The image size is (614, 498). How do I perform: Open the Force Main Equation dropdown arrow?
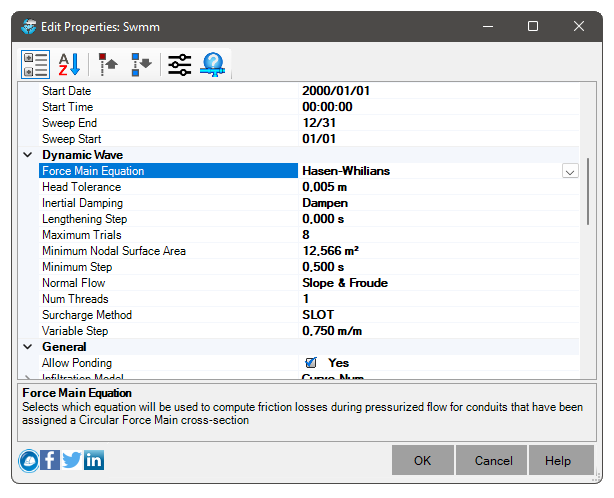pyautogui.click(x=570, y=171)
